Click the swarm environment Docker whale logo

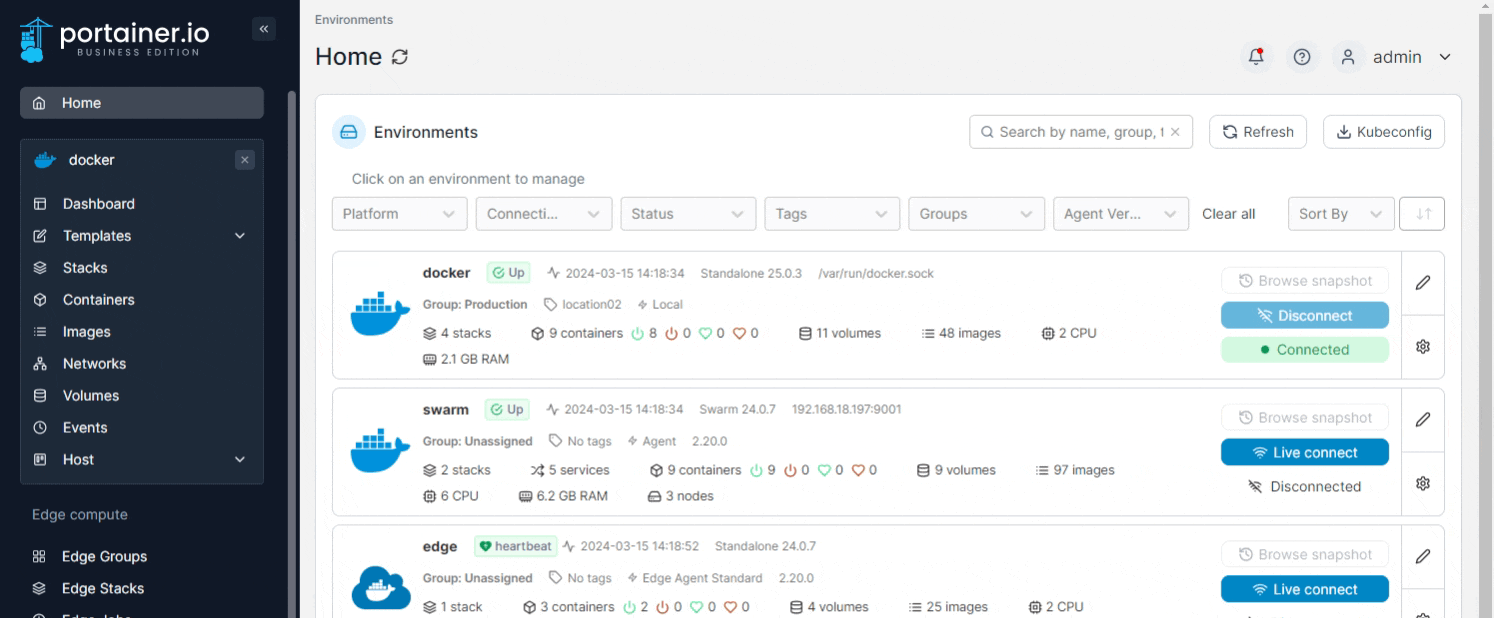(380, 451)
